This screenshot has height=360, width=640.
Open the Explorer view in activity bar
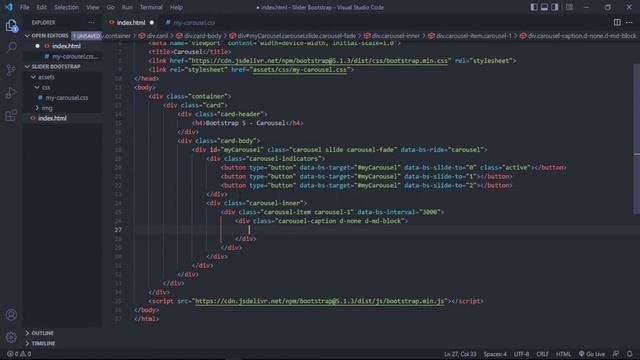click(x=11, y=26)
